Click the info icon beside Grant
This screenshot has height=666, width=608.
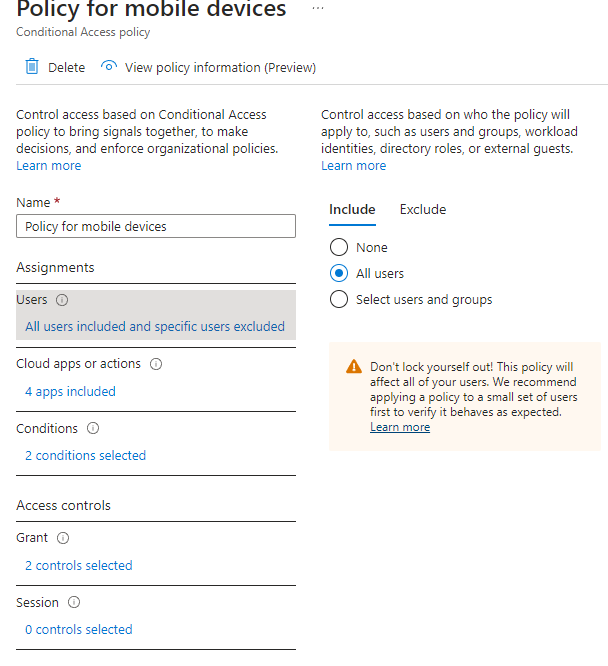pyautogui.click(x=63, y=538)
